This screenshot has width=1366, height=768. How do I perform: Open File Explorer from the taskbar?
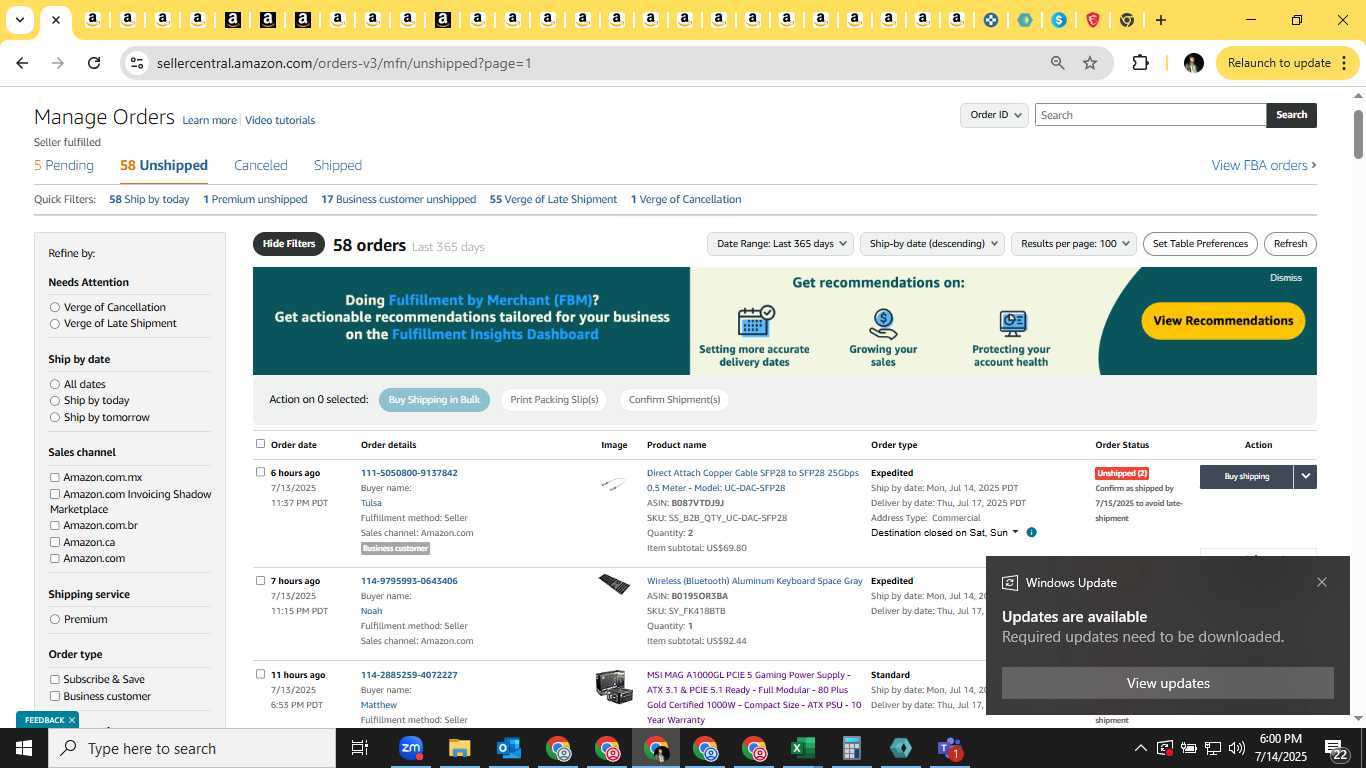(459, 748)
